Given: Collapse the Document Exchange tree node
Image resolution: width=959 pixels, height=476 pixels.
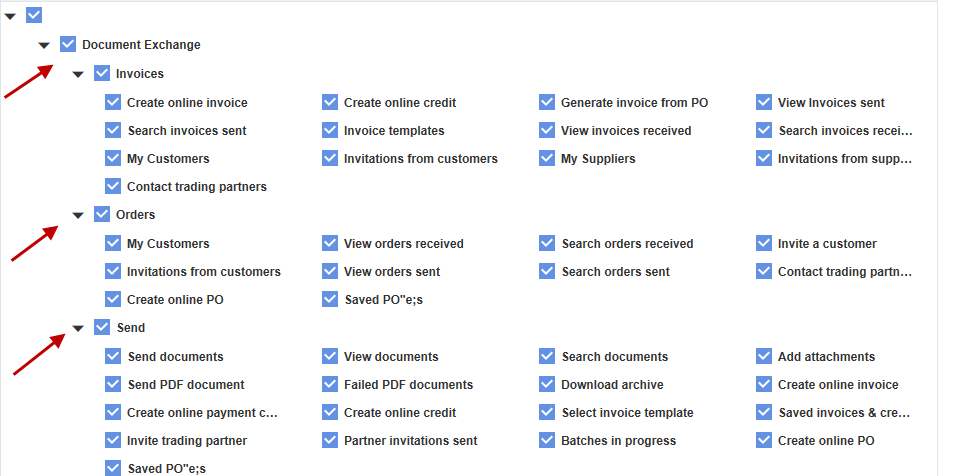Looking at the screenshot, I should point(44,45).
